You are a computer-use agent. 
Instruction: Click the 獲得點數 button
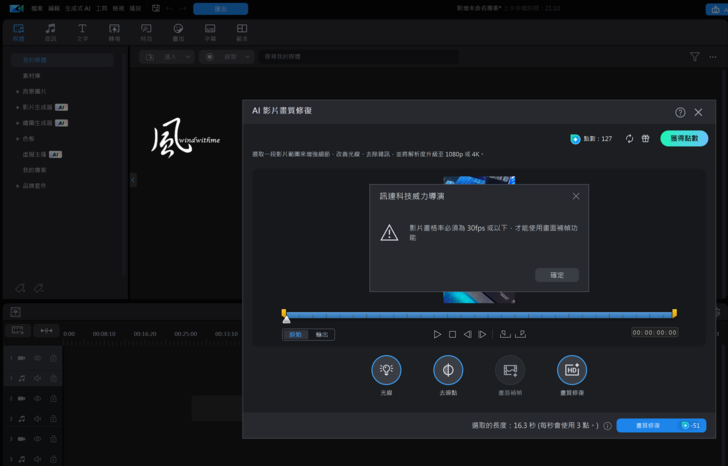coord(684,139)
